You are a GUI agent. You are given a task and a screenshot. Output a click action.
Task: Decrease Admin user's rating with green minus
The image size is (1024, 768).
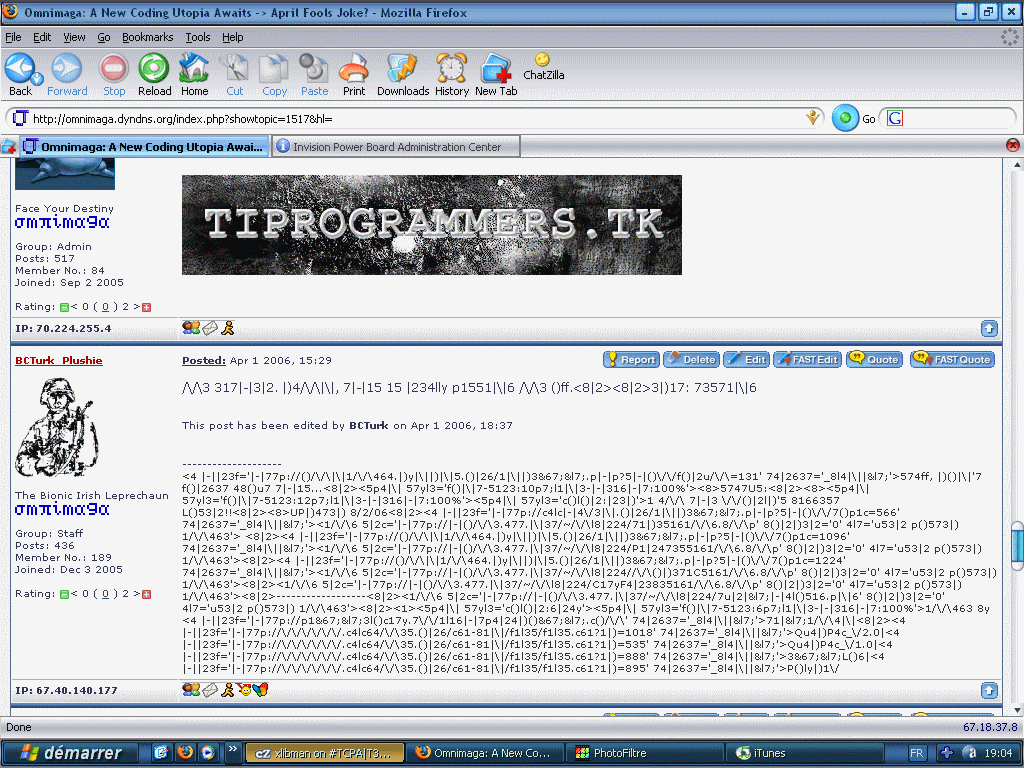64,308
